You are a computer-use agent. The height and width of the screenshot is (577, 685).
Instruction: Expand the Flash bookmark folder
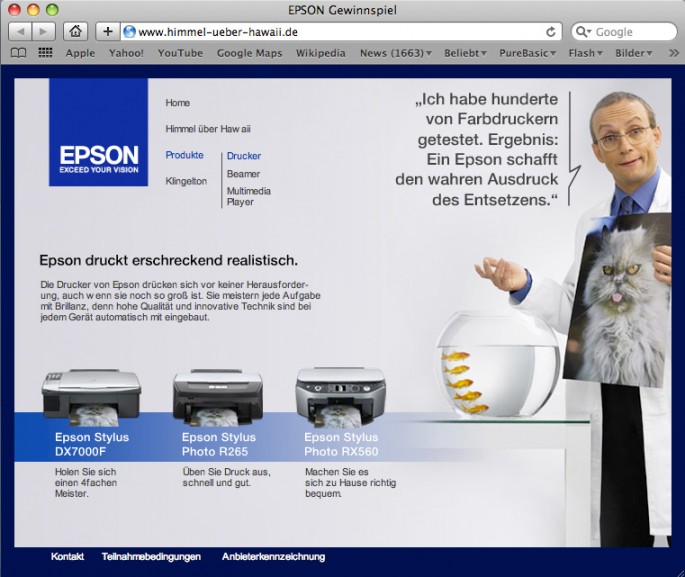[585, 53]
